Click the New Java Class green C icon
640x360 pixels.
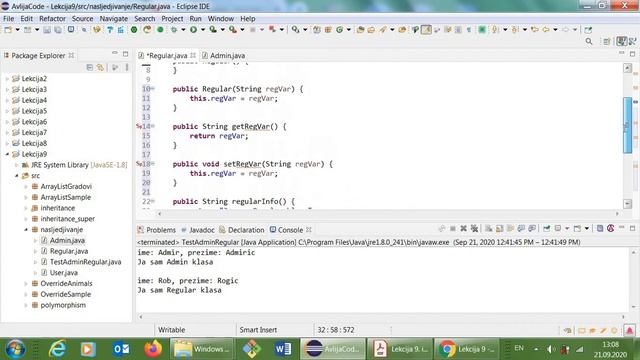click(339, 30)
